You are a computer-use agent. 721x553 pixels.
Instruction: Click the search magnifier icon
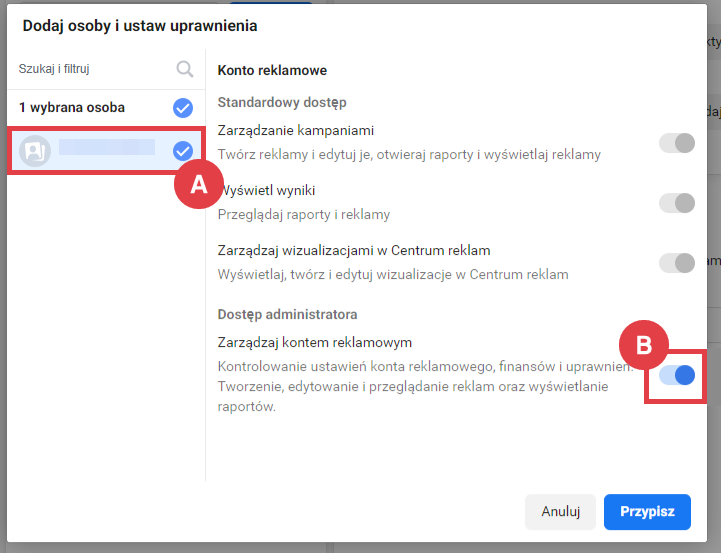click(x=184, y=69)
